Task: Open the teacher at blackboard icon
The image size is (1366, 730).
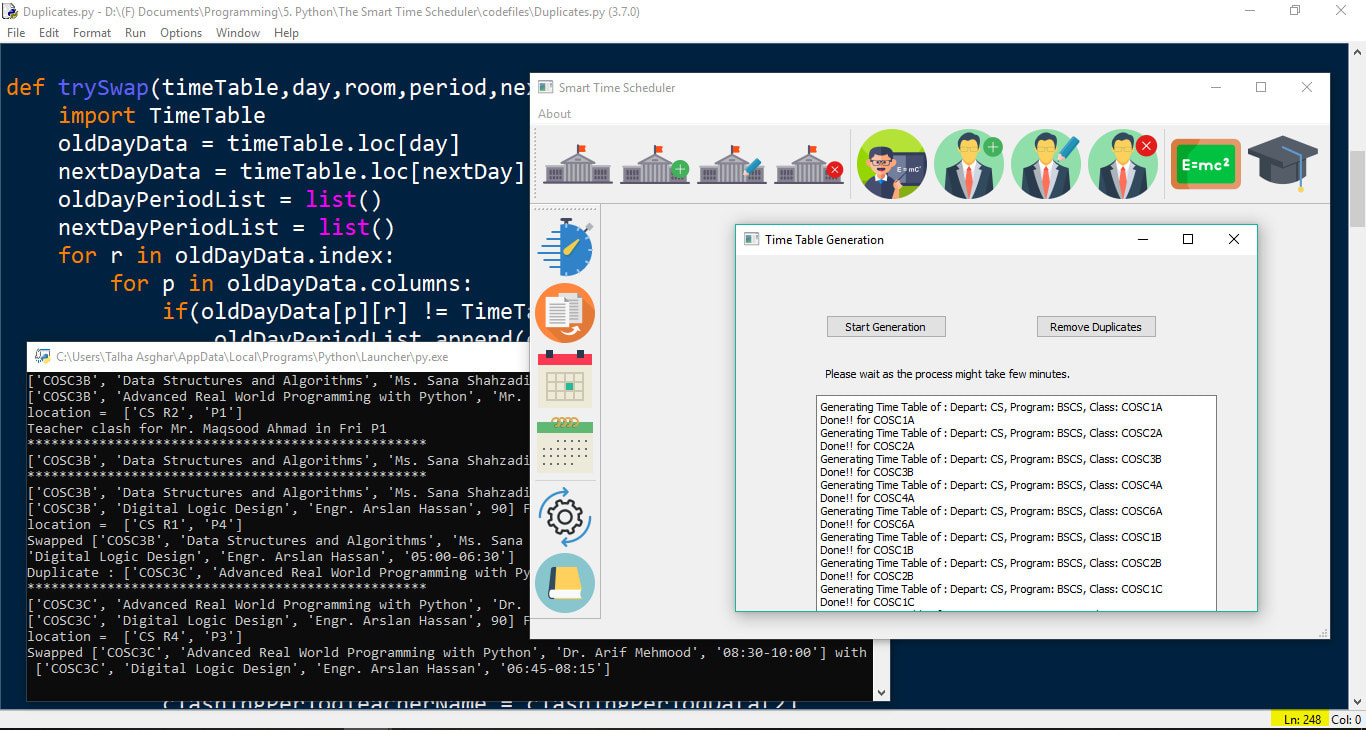Action: click(x=892, y=164)
